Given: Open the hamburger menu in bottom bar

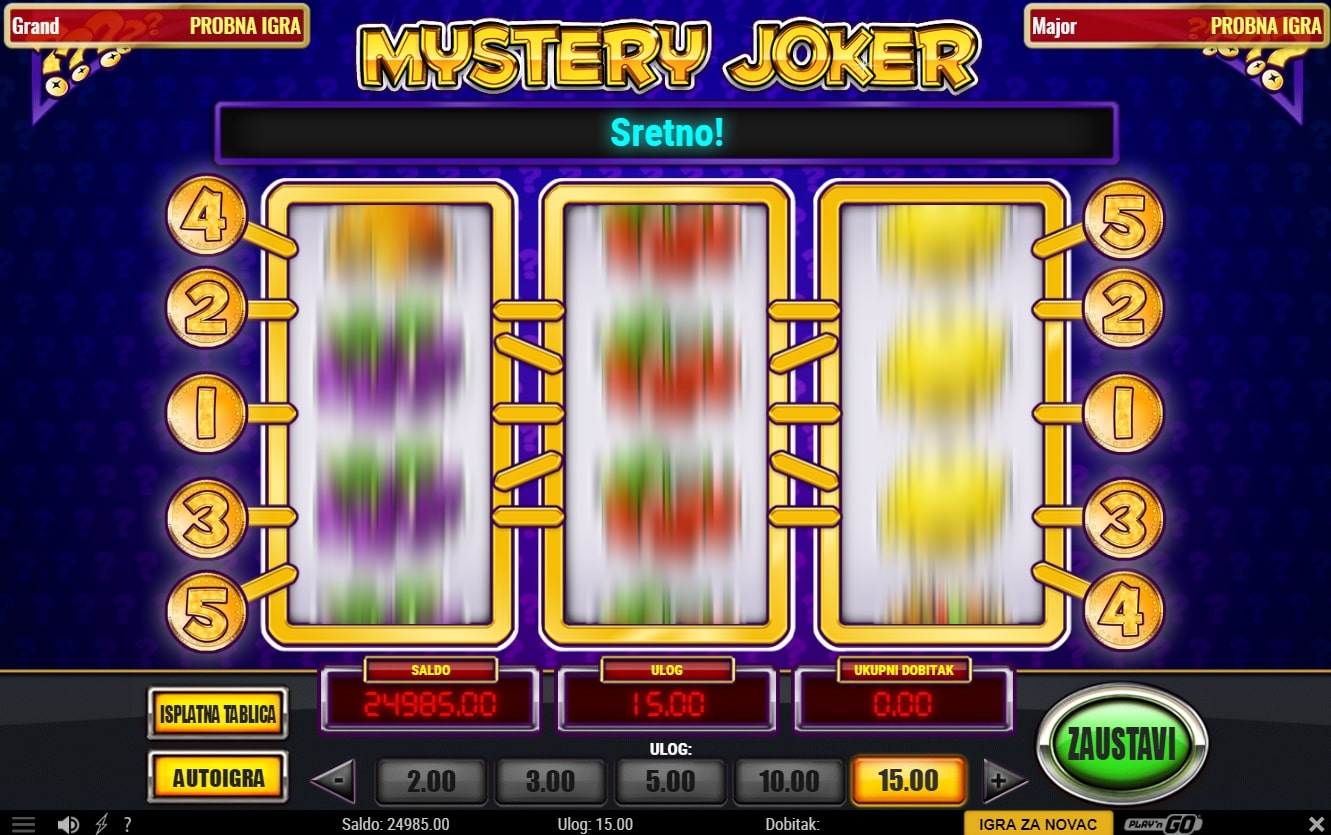Looking at the screenshot, I should click(x=23, y=824).
